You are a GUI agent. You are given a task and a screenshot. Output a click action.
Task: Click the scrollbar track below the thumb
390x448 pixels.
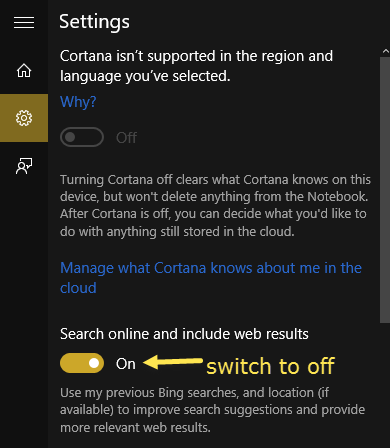pos(385,385)
